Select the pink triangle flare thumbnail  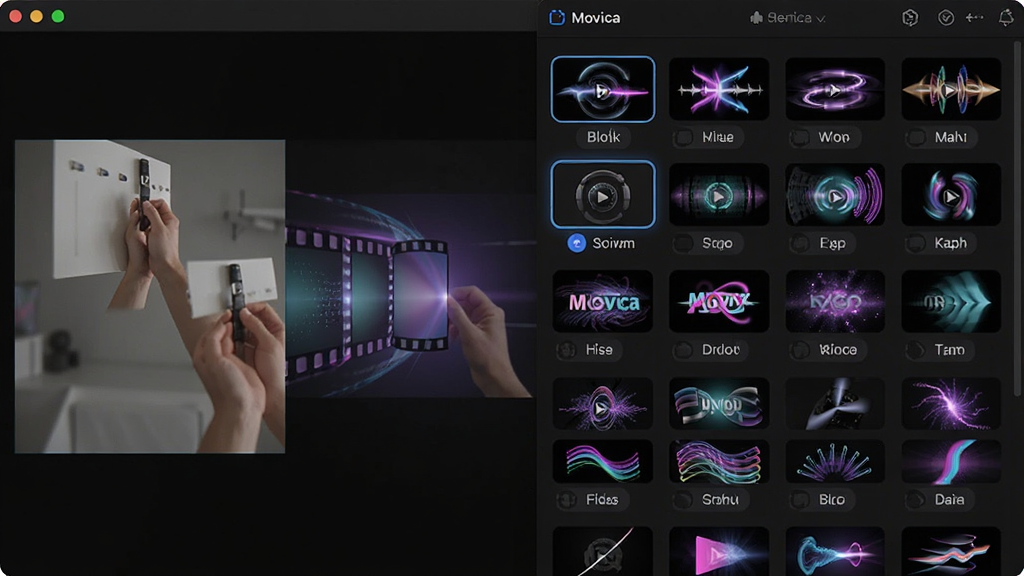(718, 551)
